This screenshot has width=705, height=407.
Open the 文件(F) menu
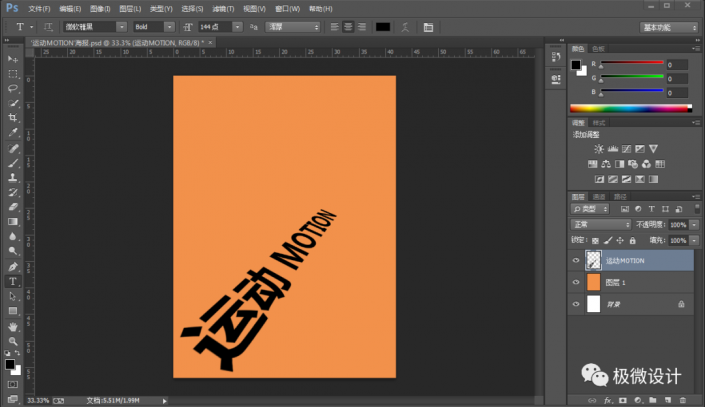(39, 9)
